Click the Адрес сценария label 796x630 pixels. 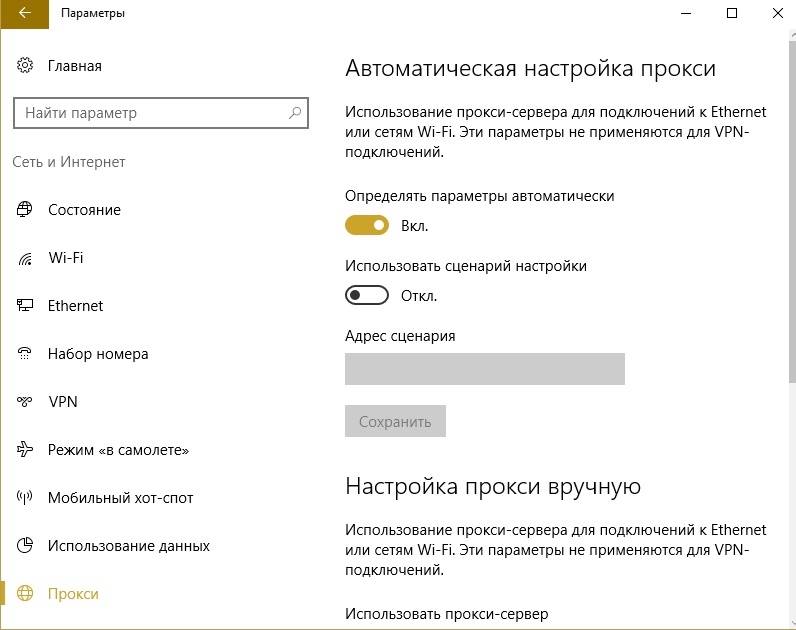[400, 336]
